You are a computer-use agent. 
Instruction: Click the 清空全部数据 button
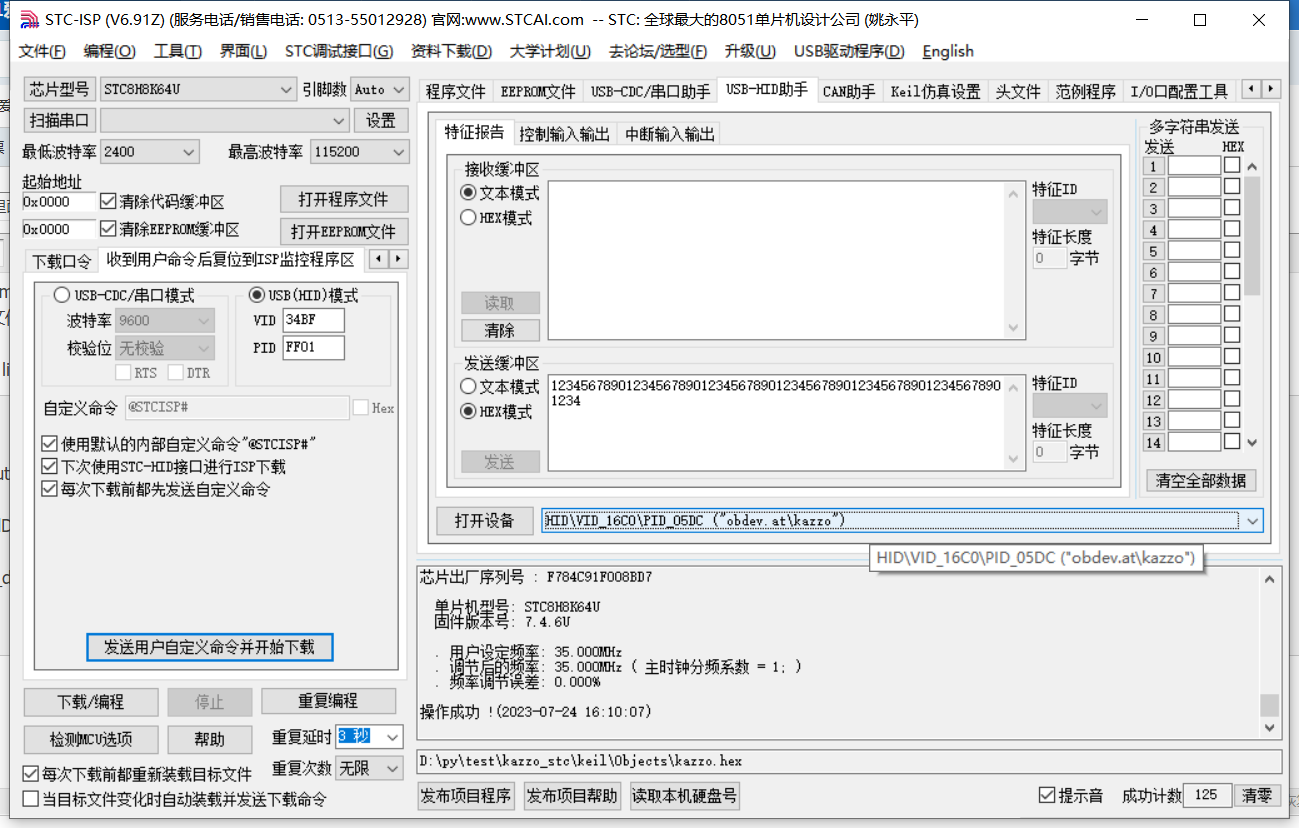point(1201,480)
